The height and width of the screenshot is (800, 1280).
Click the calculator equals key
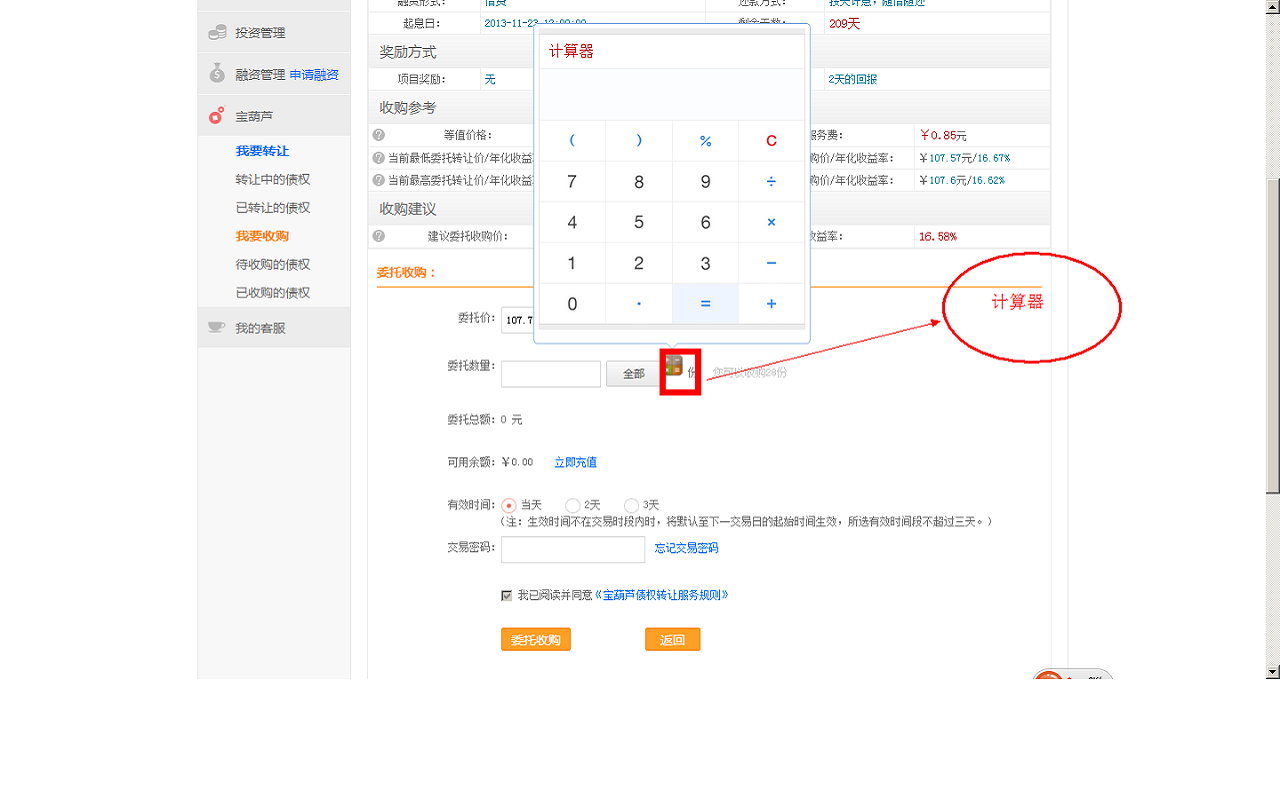point(705,304)
